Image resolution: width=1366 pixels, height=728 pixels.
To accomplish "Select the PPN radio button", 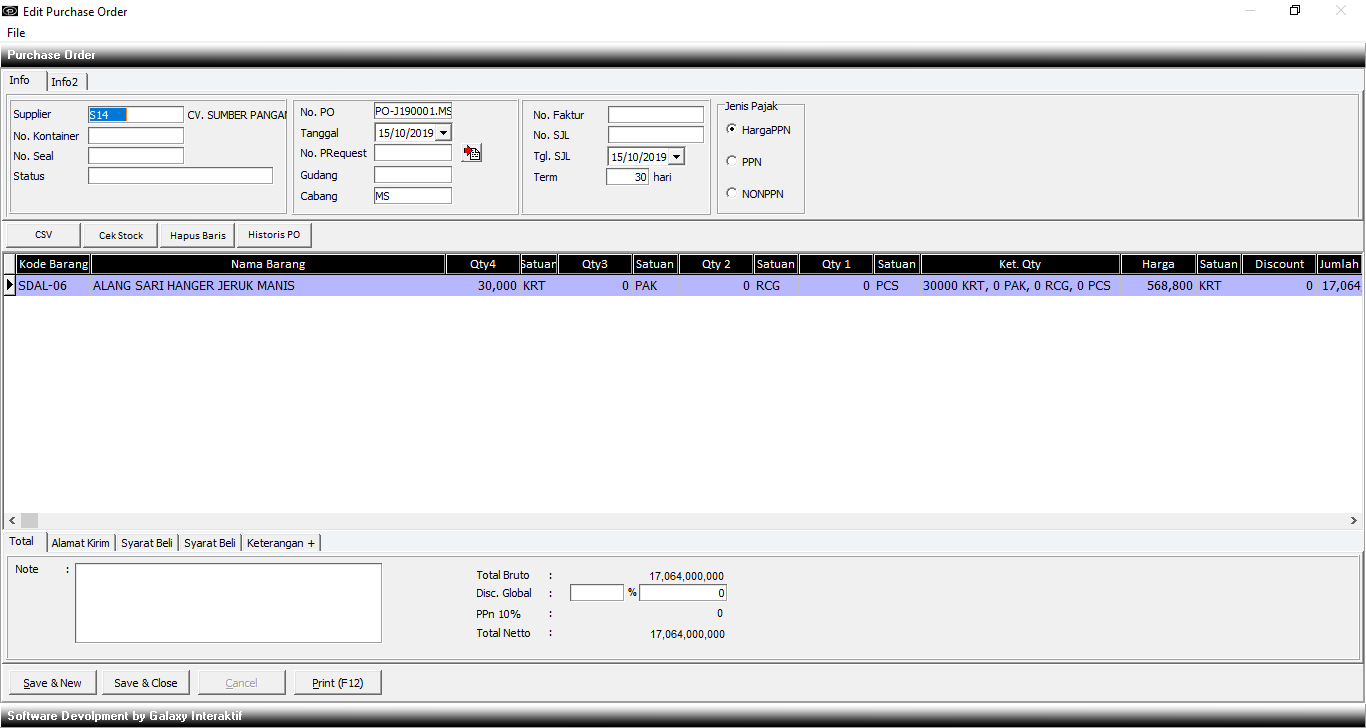I will coord(732,161).
